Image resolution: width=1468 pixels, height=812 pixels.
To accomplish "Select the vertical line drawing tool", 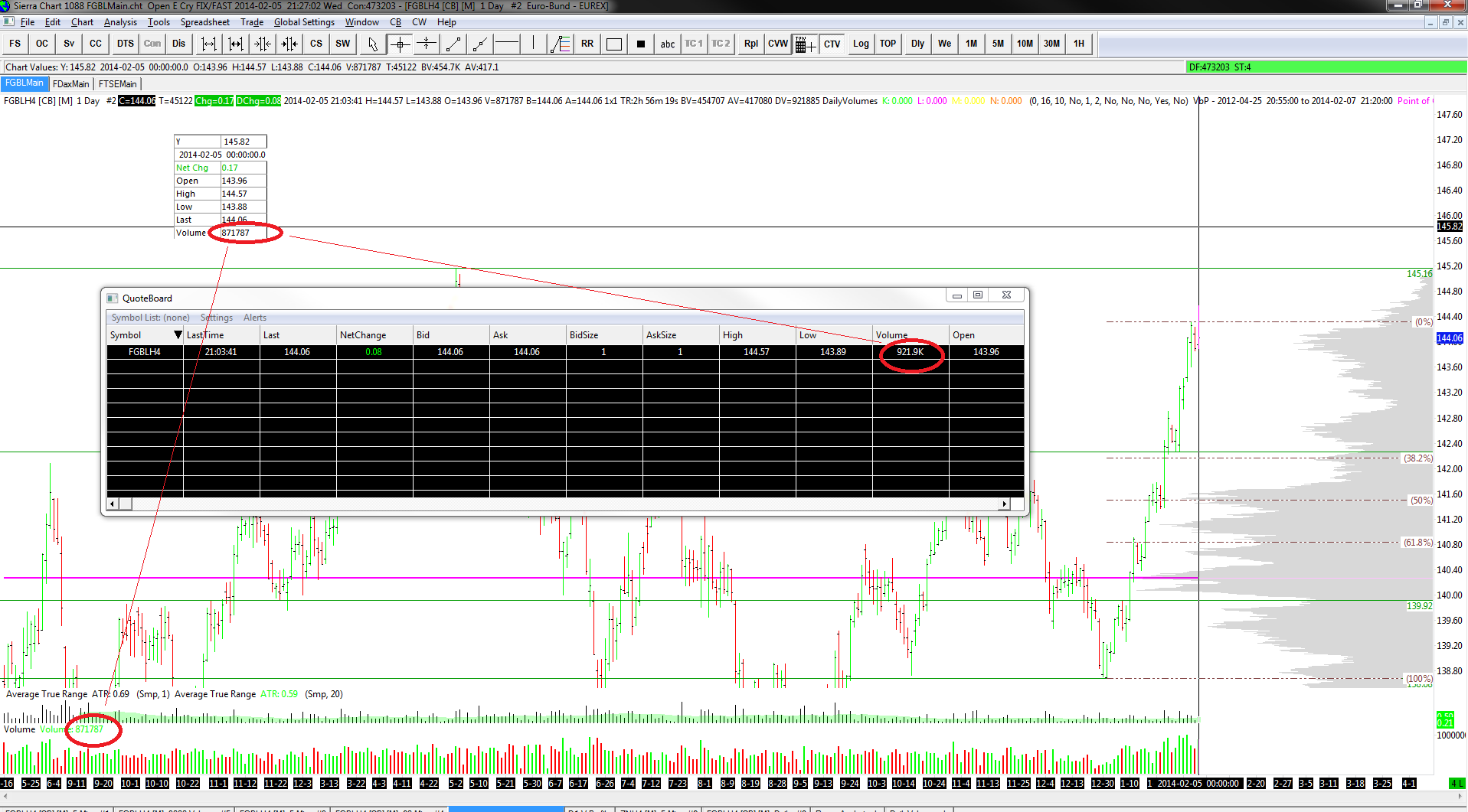I will (534, 44).
